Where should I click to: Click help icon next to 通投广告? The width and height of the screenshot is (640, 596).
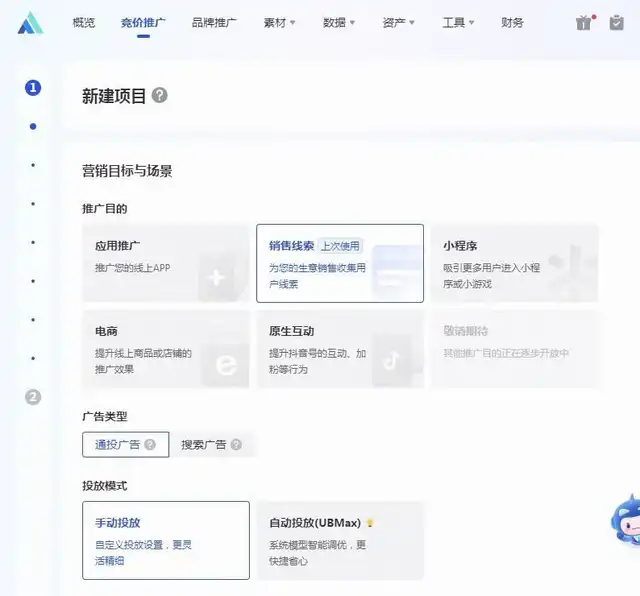(150, 445)
